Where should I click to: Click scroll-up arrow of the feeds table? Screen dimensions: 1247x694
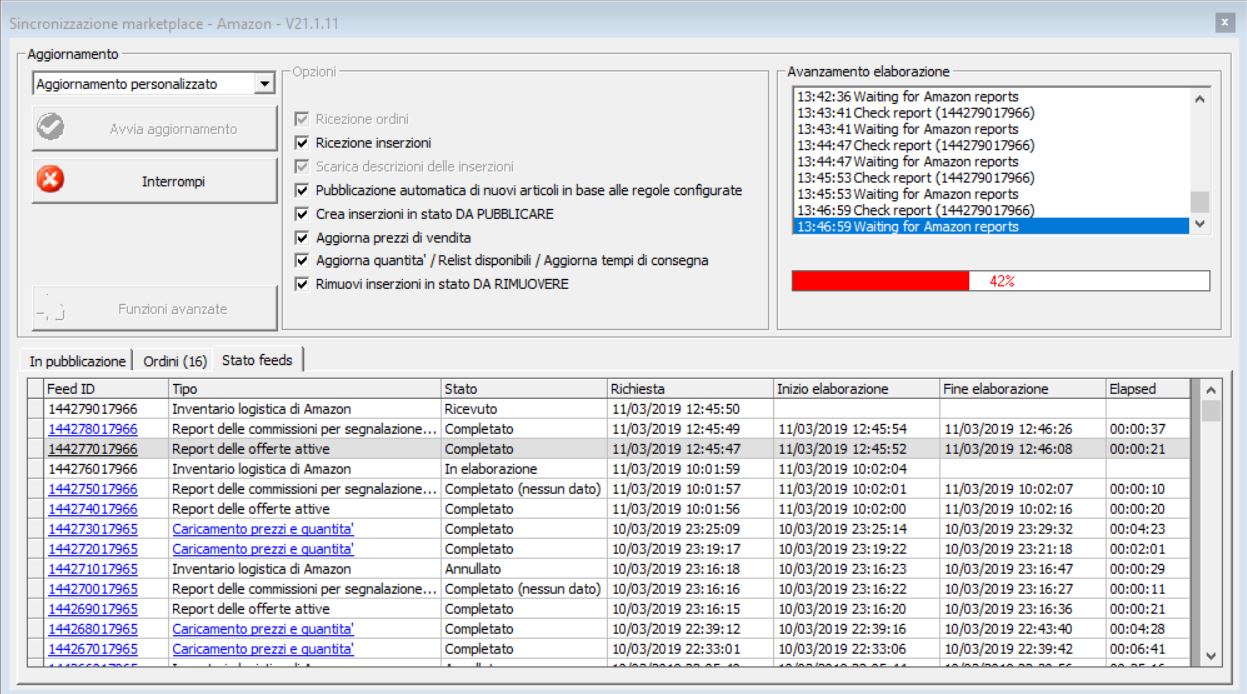click(1210, 389)
